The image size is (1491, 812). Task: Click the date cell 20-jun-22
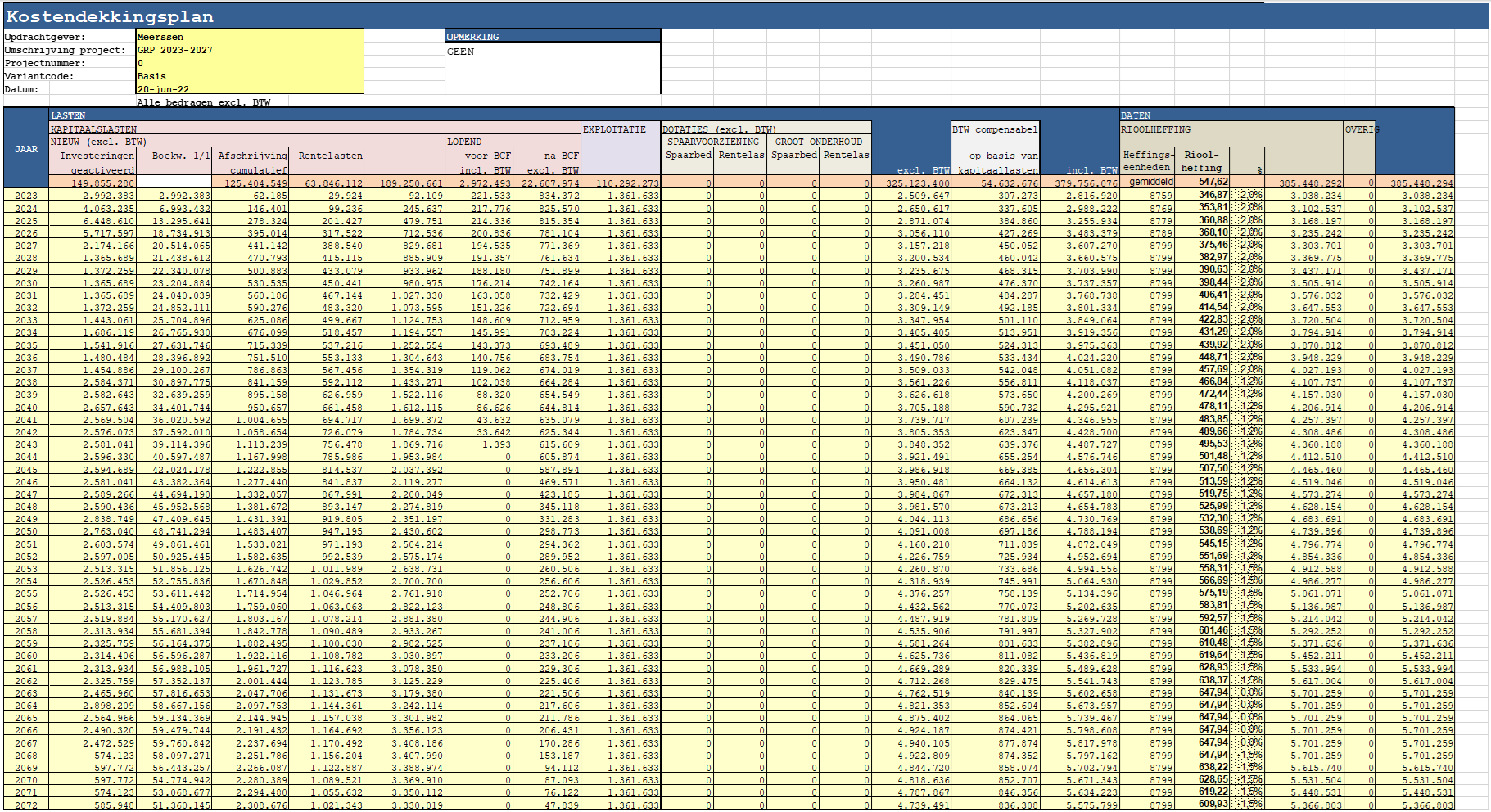coord(249,89)
